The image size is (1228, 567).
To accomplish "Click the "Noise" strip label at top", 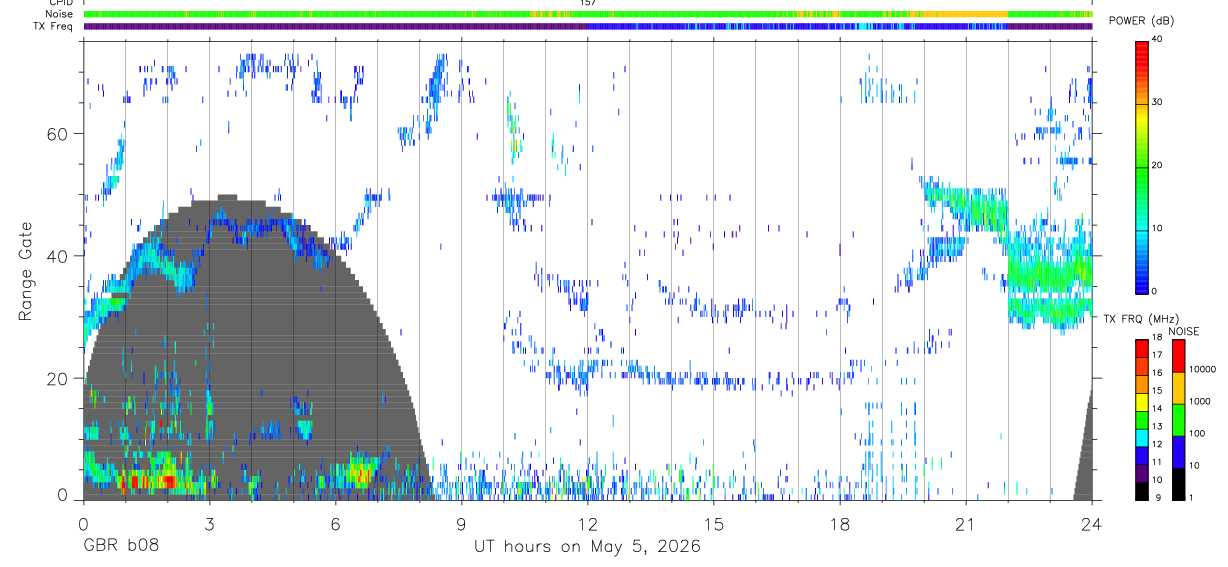I will (x=60, y=14).
